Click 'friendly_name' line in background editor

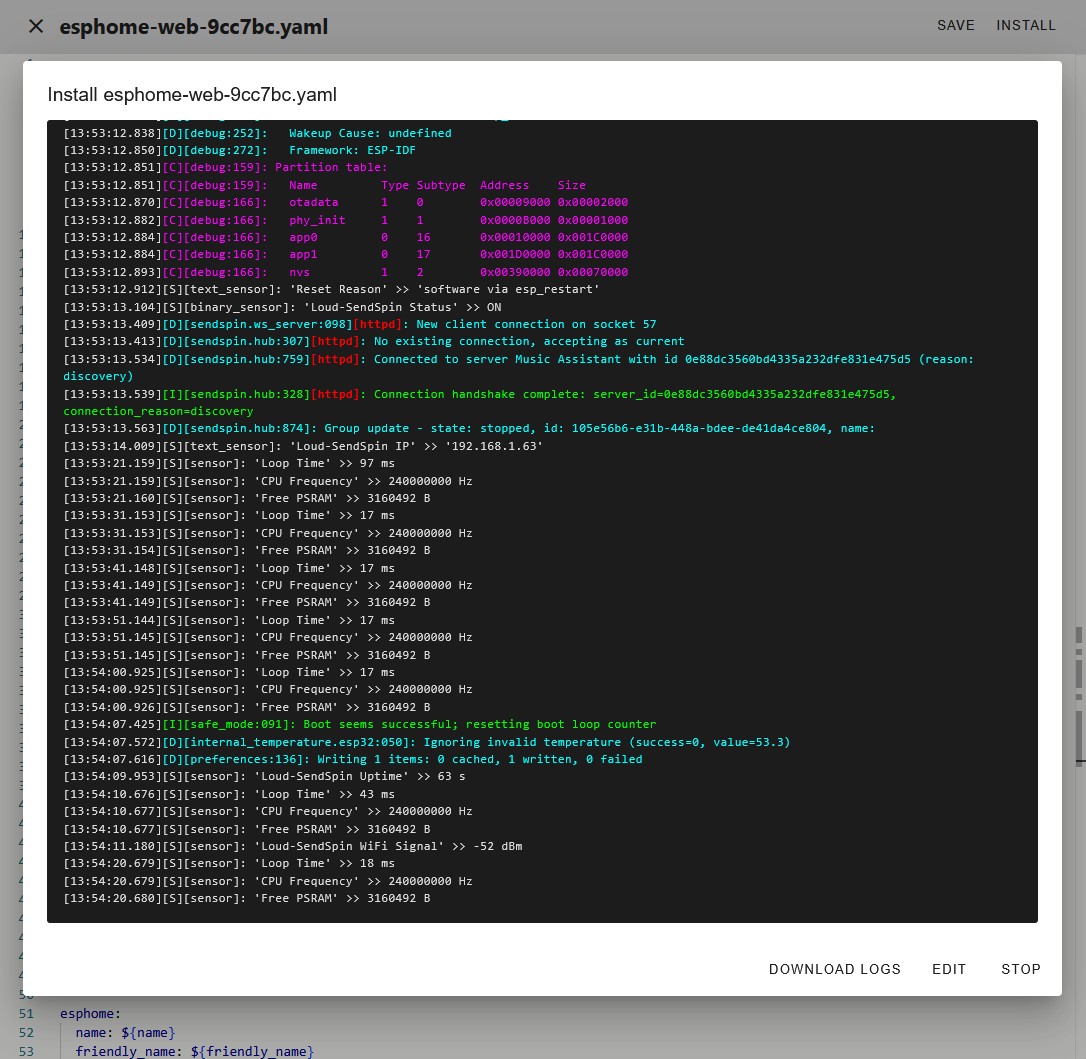195,1051
